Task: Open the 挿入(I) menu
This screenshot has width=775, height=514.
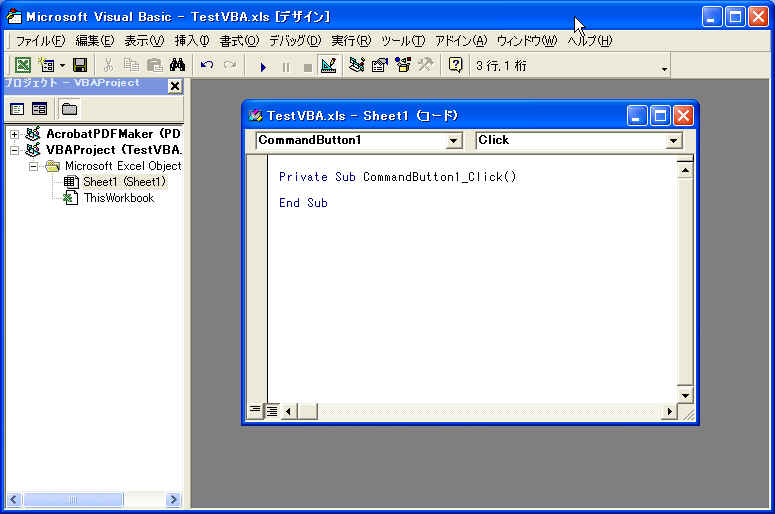Action: click(x=192, y=41)
